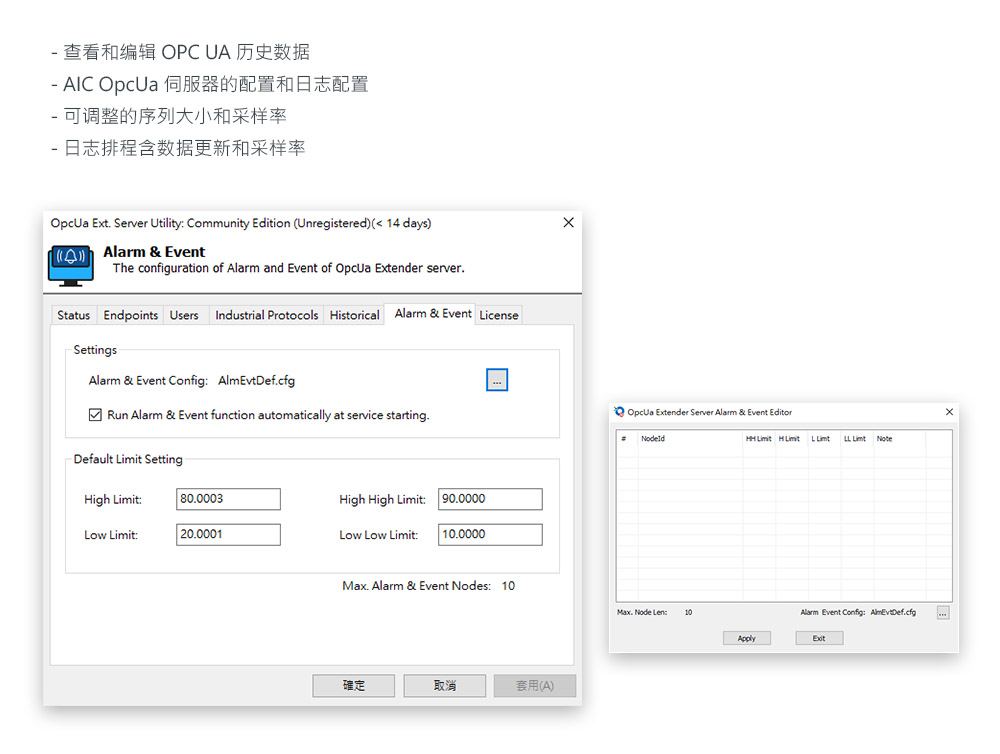The height and width of the screenshot is (754, 1000).
Task: Click the L Limit column header
Action: coord(824,439)
